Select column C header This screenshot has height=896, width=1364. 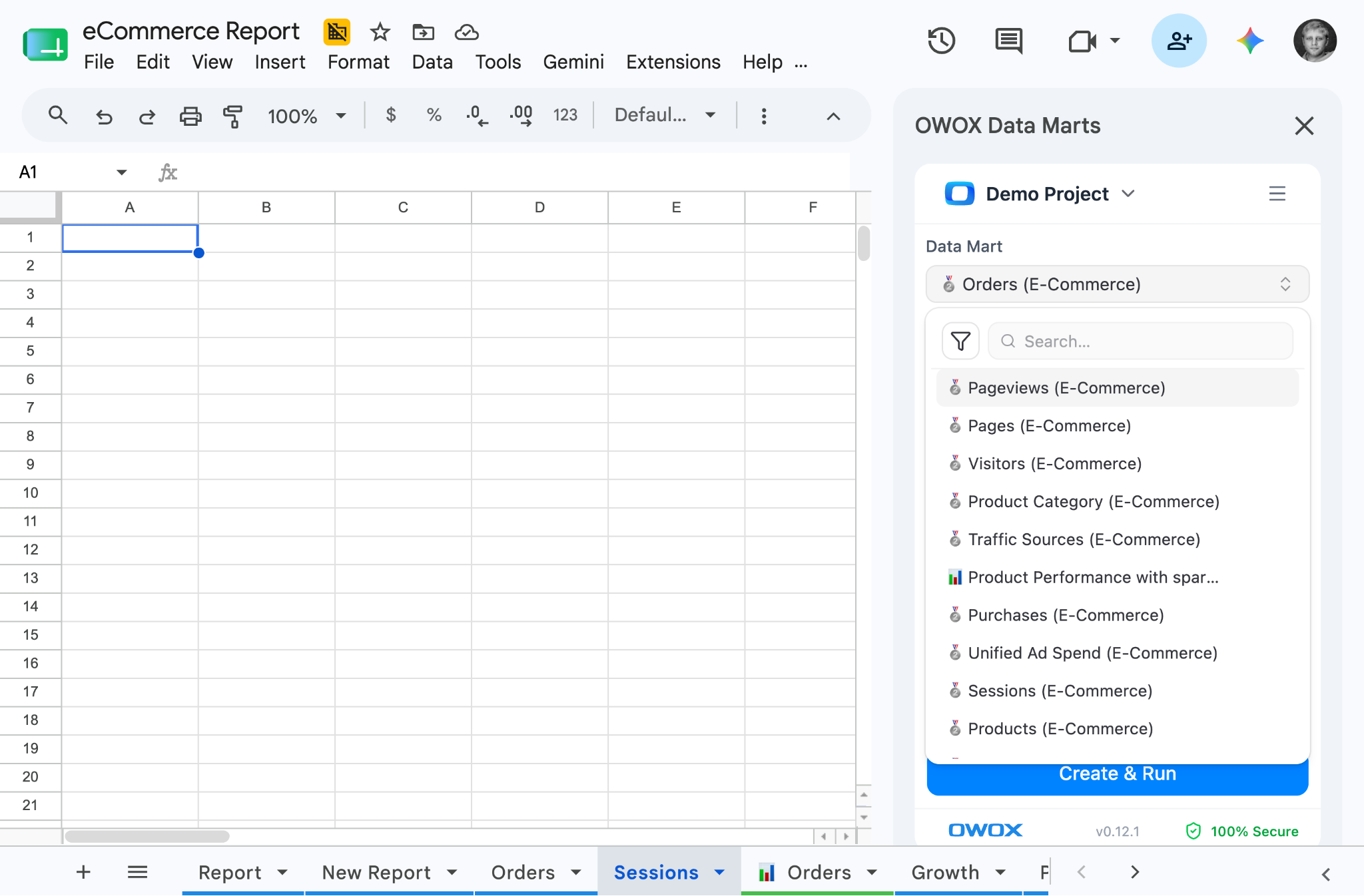[x=403, y=207]
